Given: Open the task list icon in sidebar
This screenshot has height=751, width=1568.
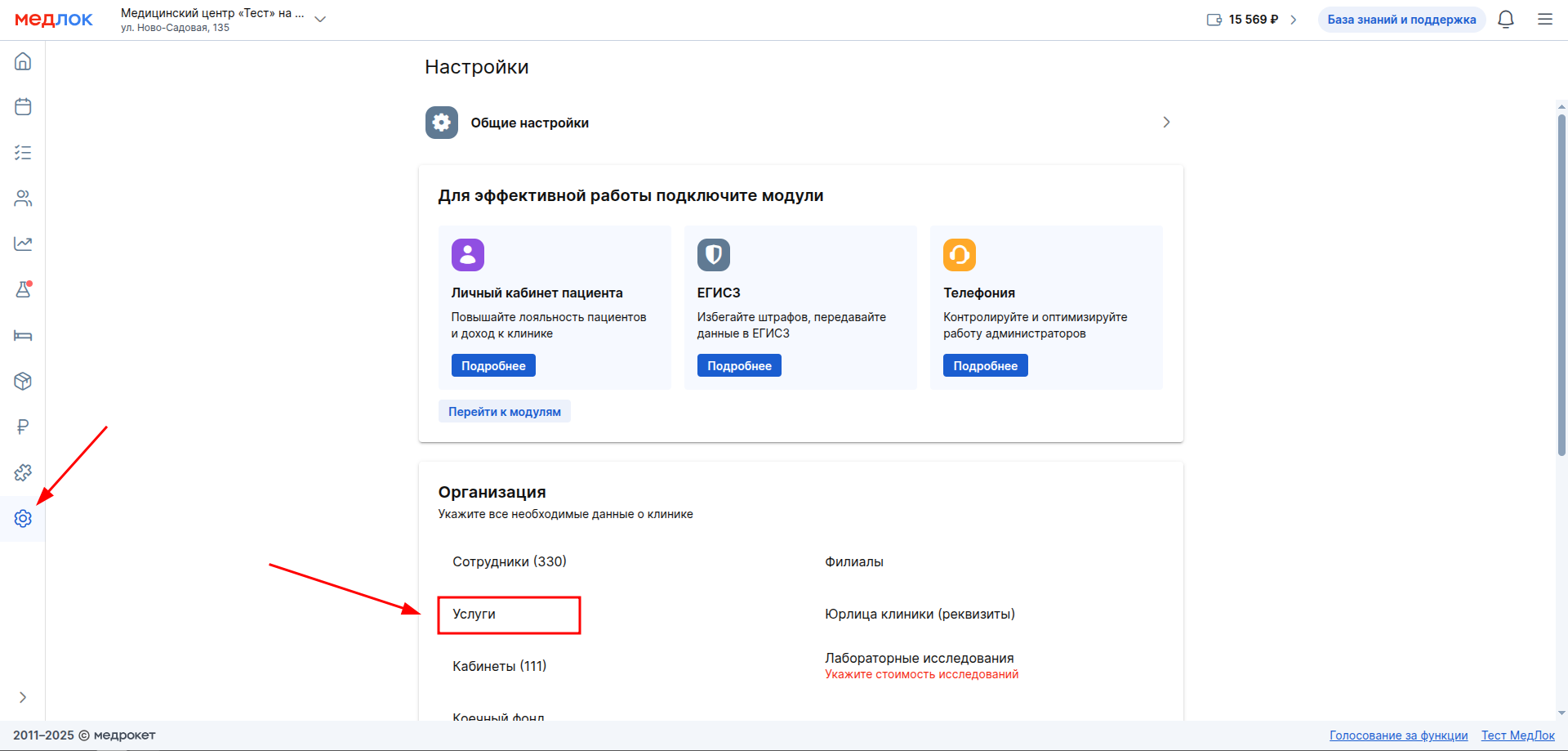Looking at the screenshot, I should [x=23, y=153].
